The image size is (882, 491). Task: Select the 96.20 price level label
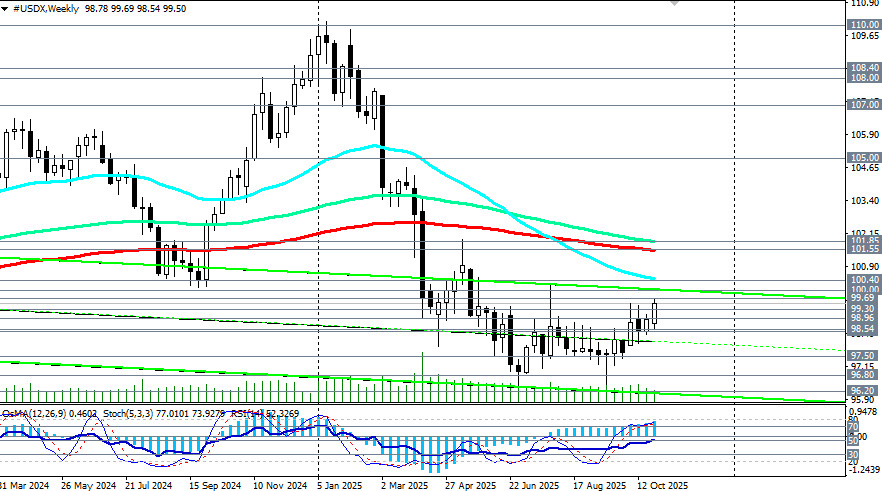pyautogui.click(x=864, y=390)
